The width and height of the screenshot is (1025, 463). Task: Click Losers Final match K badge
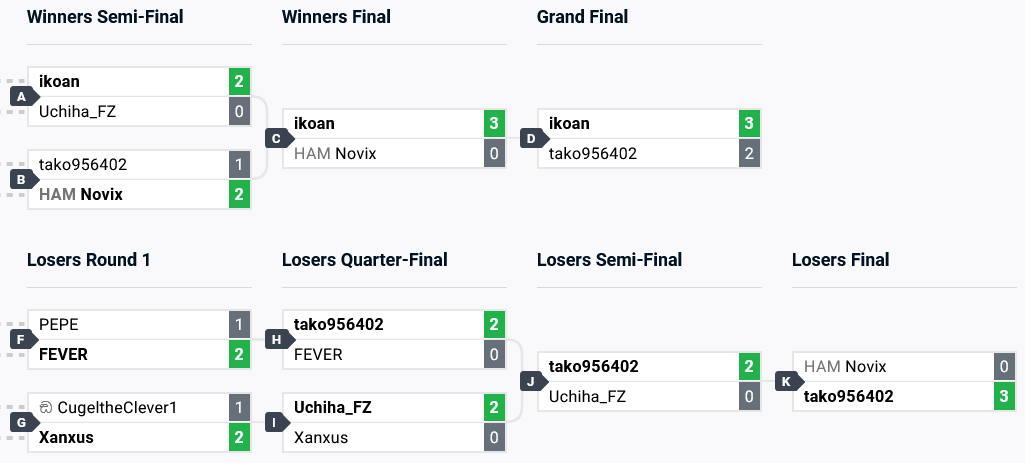pos(785,382)
